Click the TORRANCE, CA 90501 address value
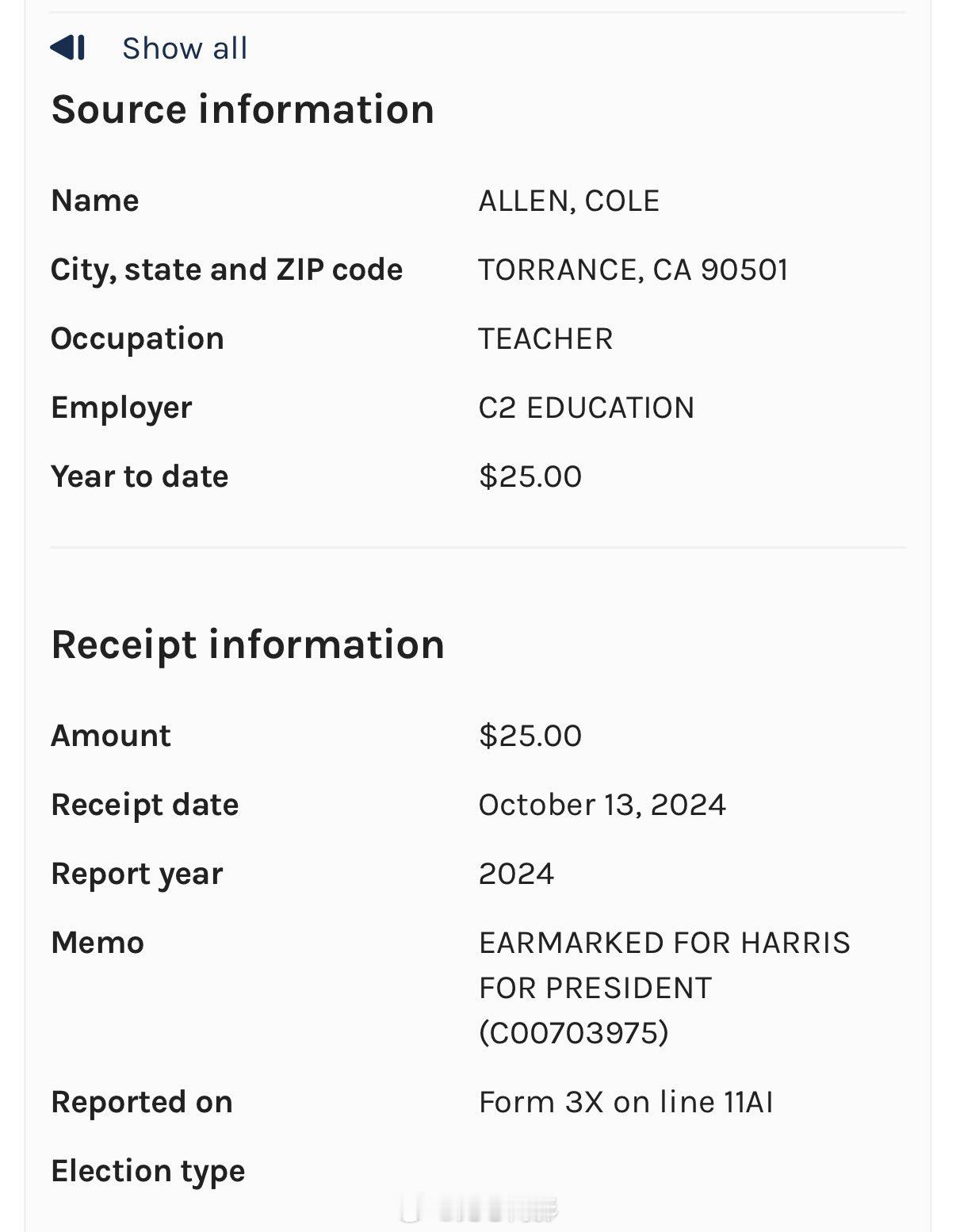Viewport: 956px width, 1232px height. tap(633, 270)
